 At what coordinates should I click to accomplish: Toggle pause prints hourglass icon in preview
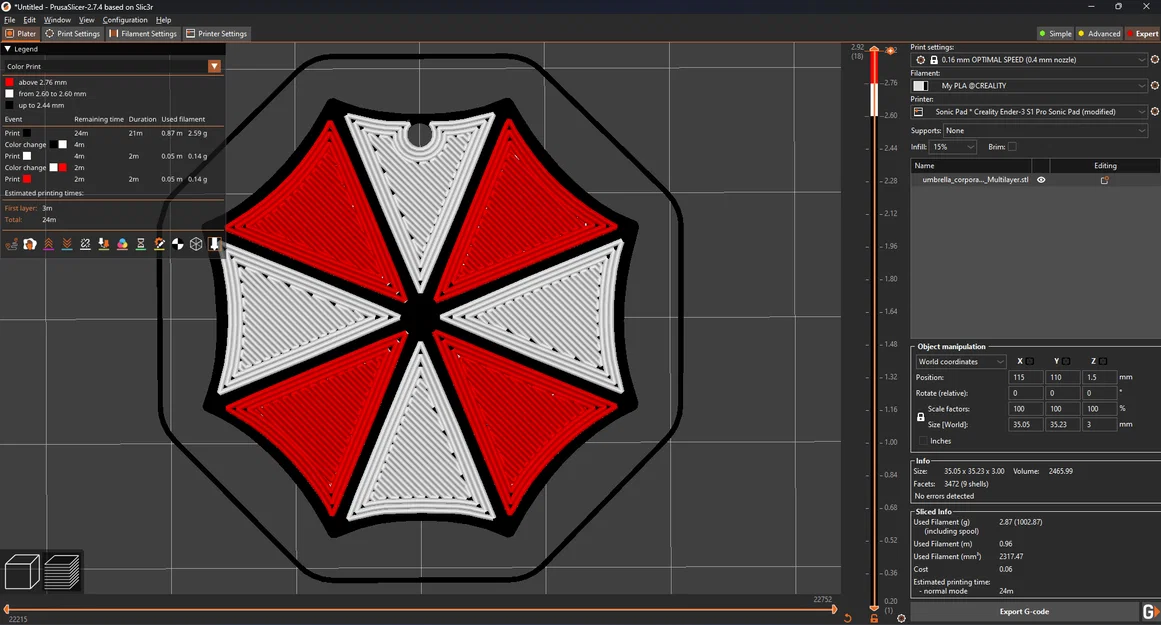click(x=141, y=244)
